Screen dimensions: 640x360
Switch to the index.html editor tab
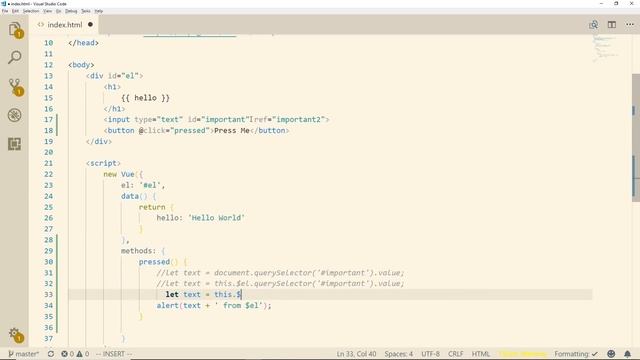tap(64, 24)
